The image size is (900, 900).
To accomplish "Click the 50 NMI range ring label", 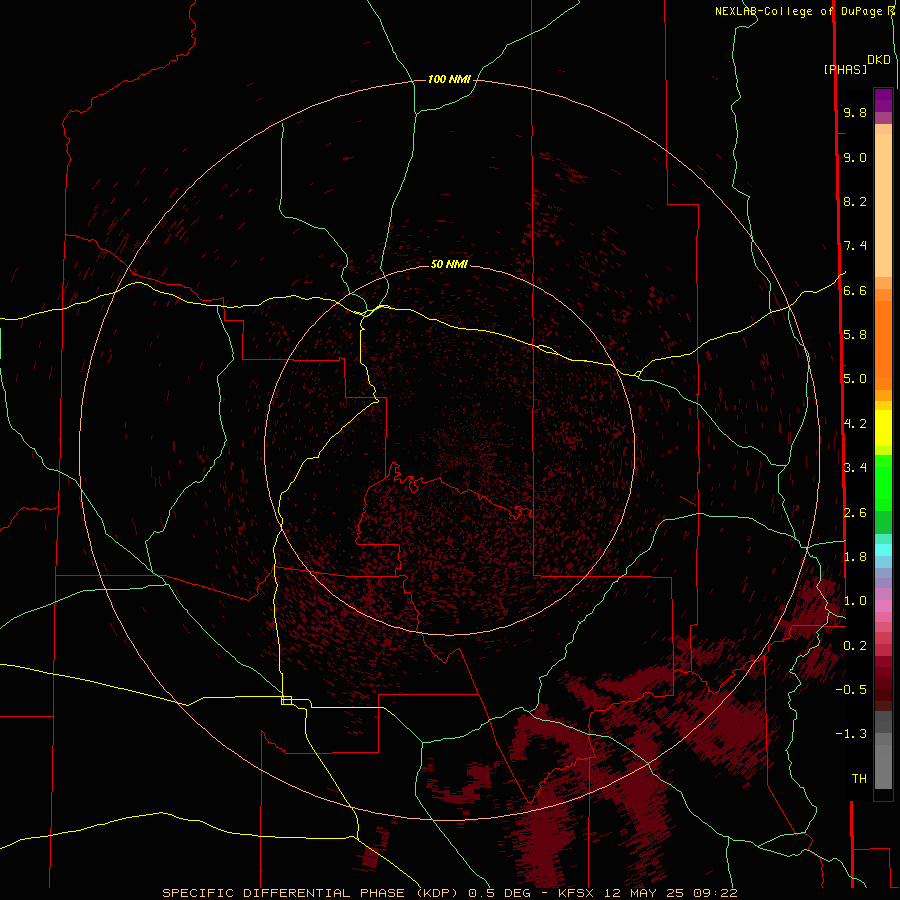I will [449, 264].
